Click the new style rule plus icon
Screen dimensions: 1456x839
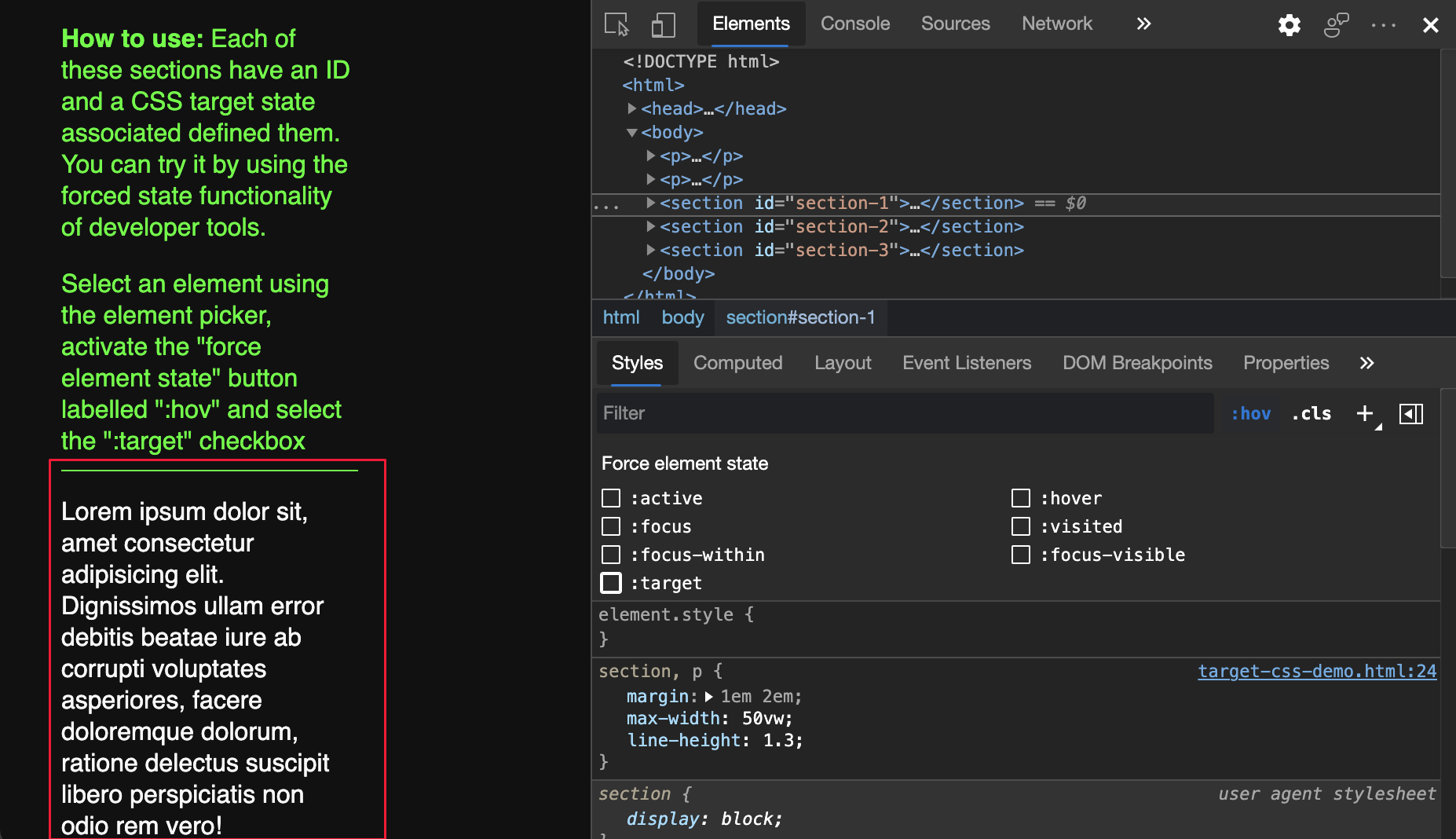(1364, 413)
